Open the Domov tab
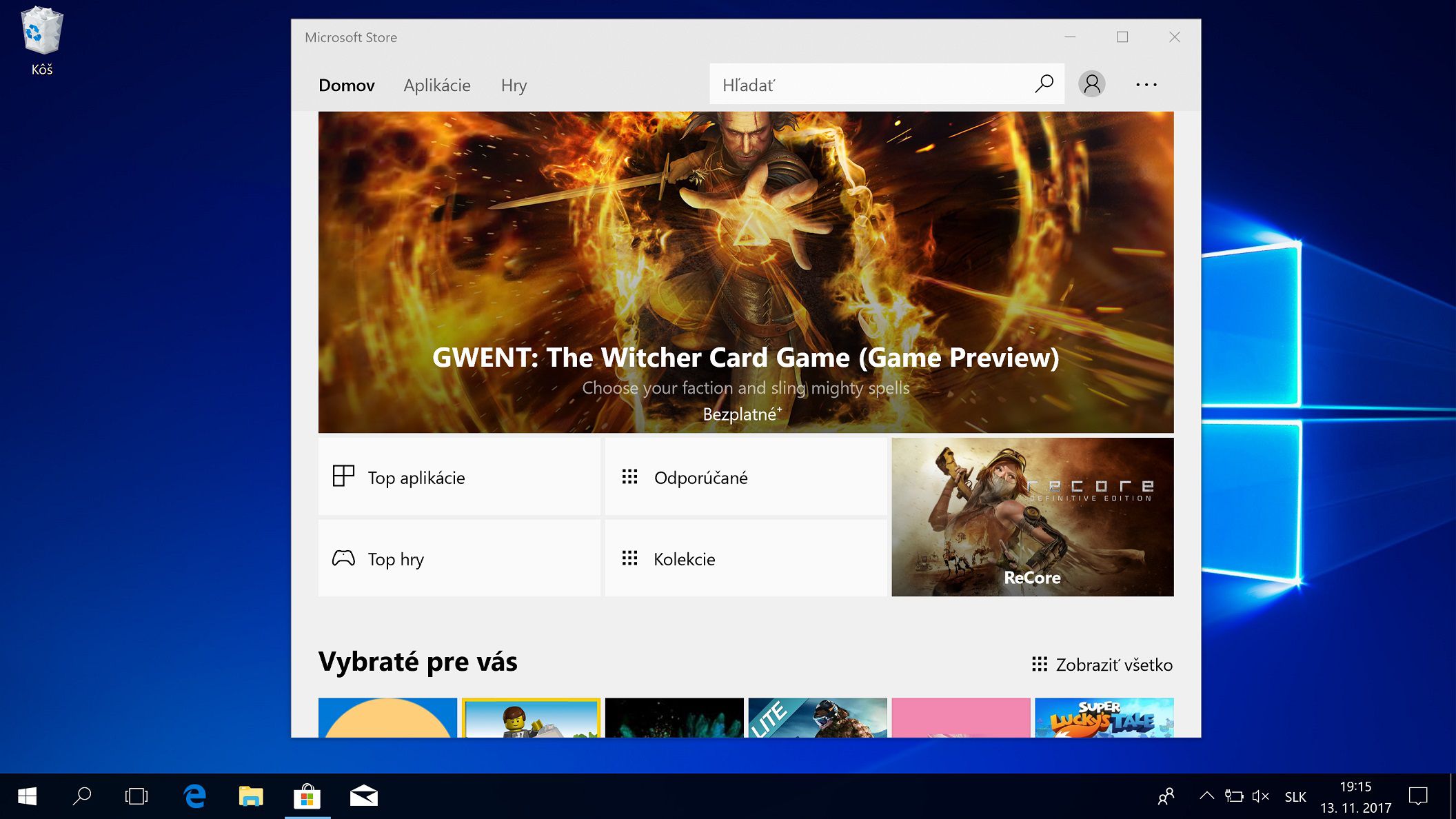The image size is (1456, 819). (x=346, y=85)
